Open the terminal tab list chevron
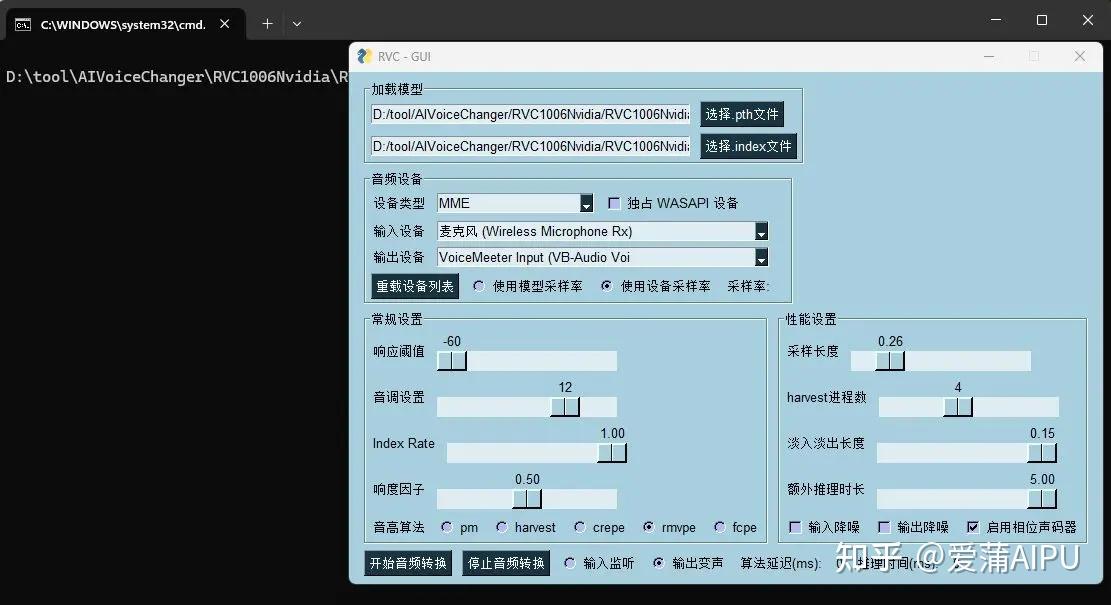The width and height of the screenshot is (1111, 605). [297, 23]
